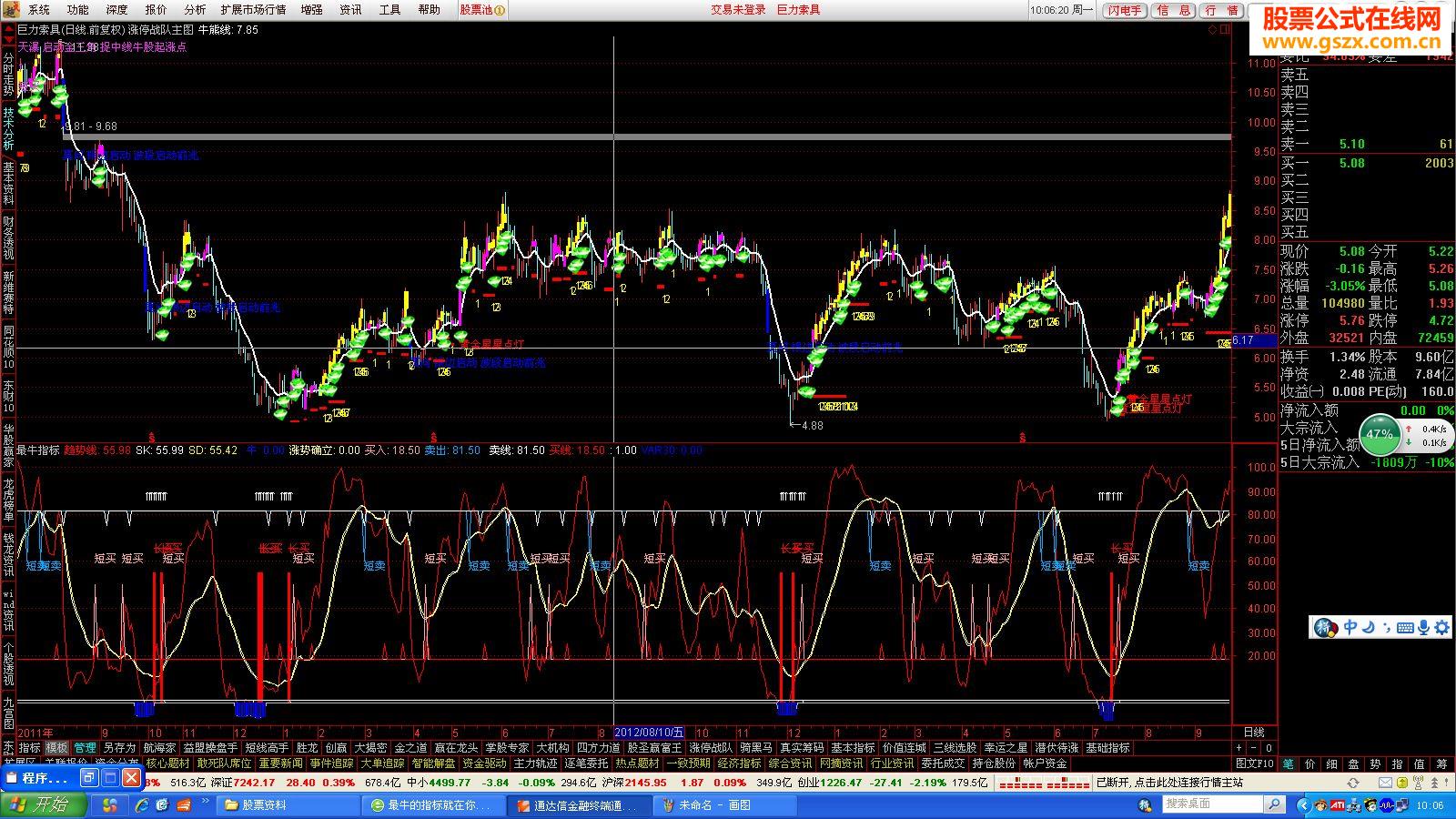Open the 工具 menu
The image size is (1456, 819).
tap(389, 9)
